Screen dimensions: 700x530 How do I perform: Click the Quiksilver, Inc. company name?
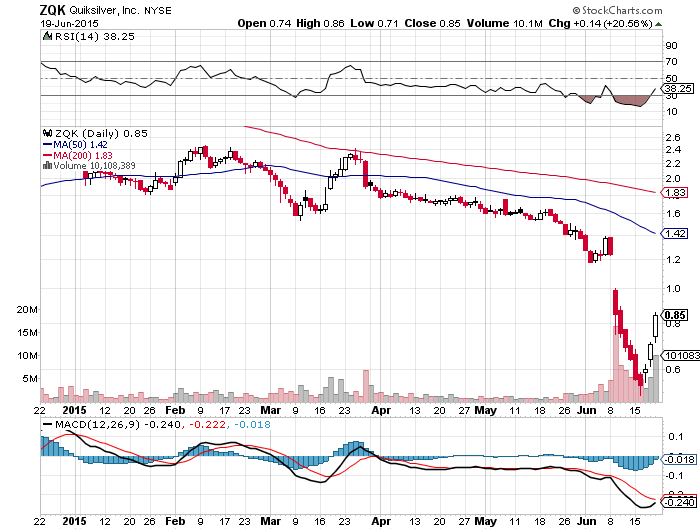(x=104, y=10)
